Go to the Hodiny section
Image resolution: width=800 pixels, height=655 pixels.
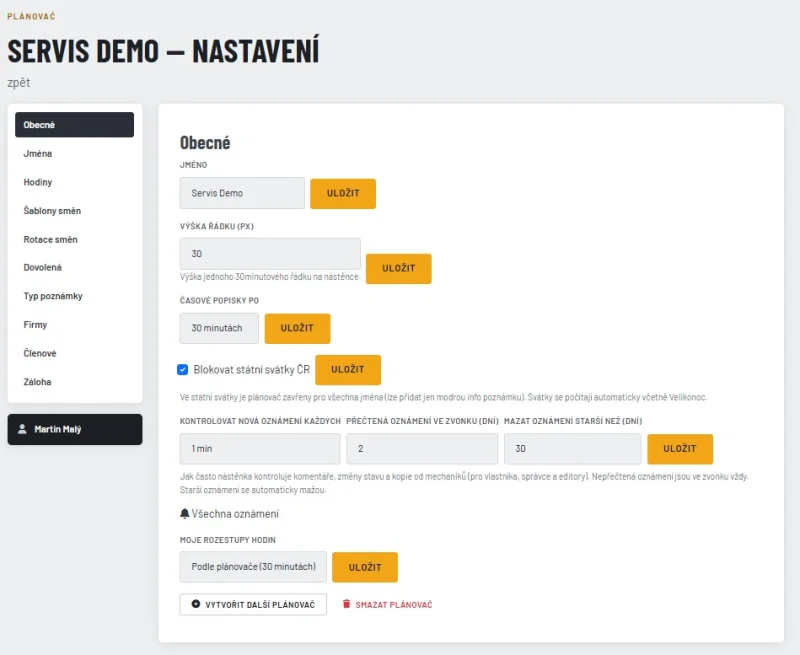tap(74, 182)
